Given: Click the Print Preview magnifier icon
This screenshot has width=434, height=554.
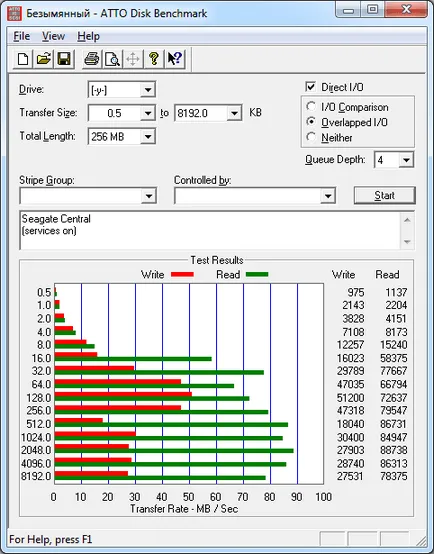Looking at the screenshot, I should point(112,59).
